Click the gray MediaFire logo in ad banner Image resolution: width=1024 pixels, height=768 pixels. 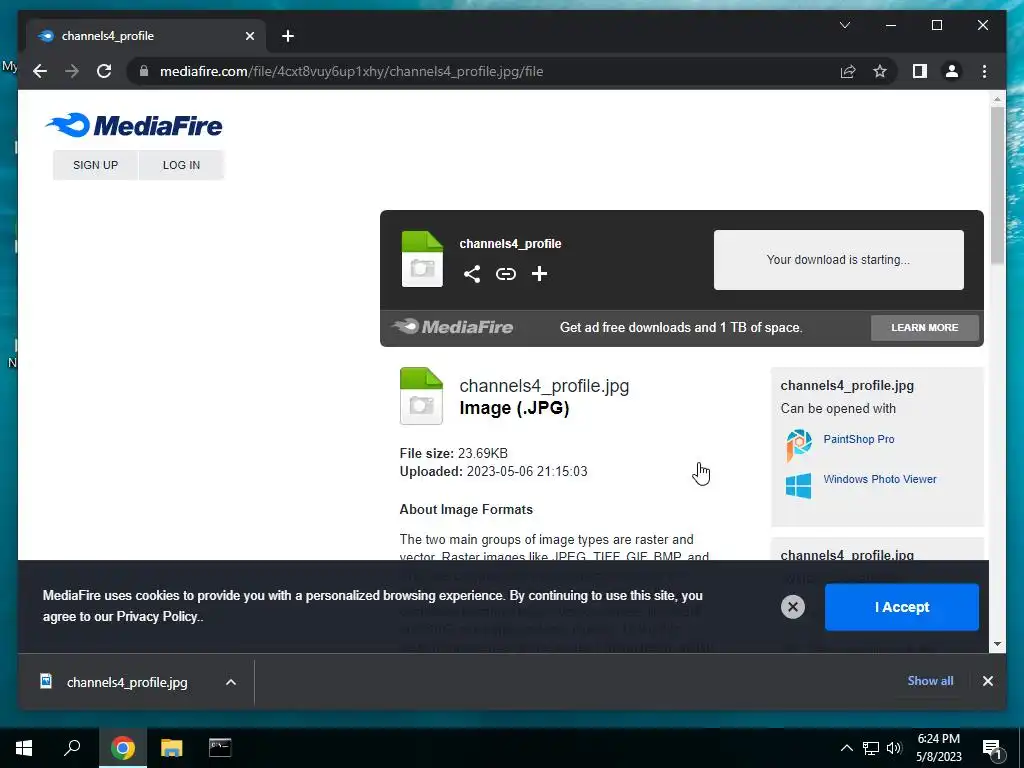click(453, 327)
